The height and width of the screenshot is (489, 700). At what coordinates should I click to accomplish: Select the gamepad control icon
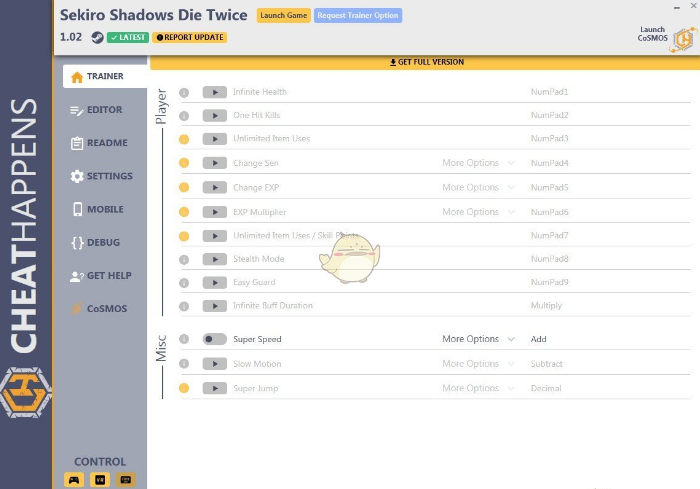click(x=74, y=480)
